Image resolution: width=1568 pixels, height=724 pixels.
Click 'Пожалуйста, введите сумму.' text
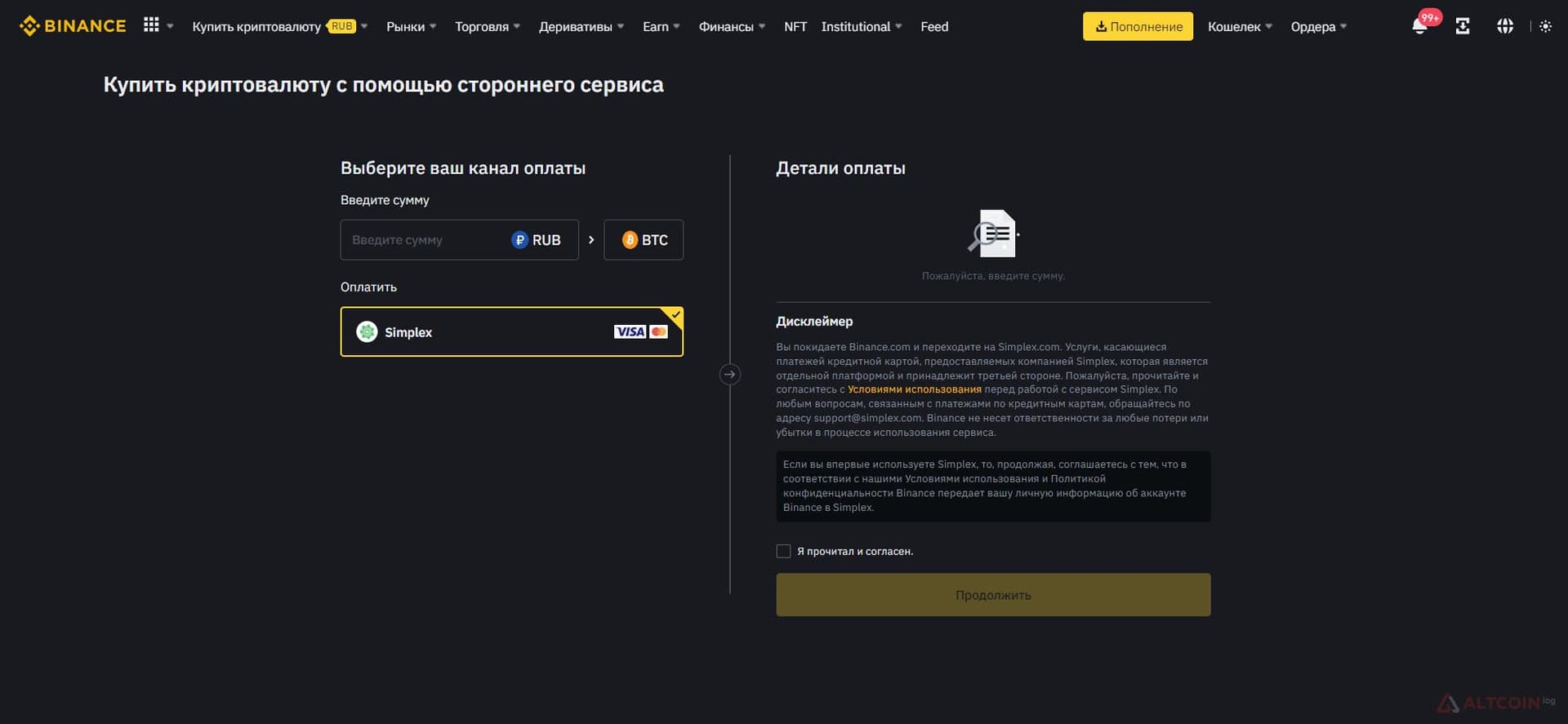[x=993, y=276]
